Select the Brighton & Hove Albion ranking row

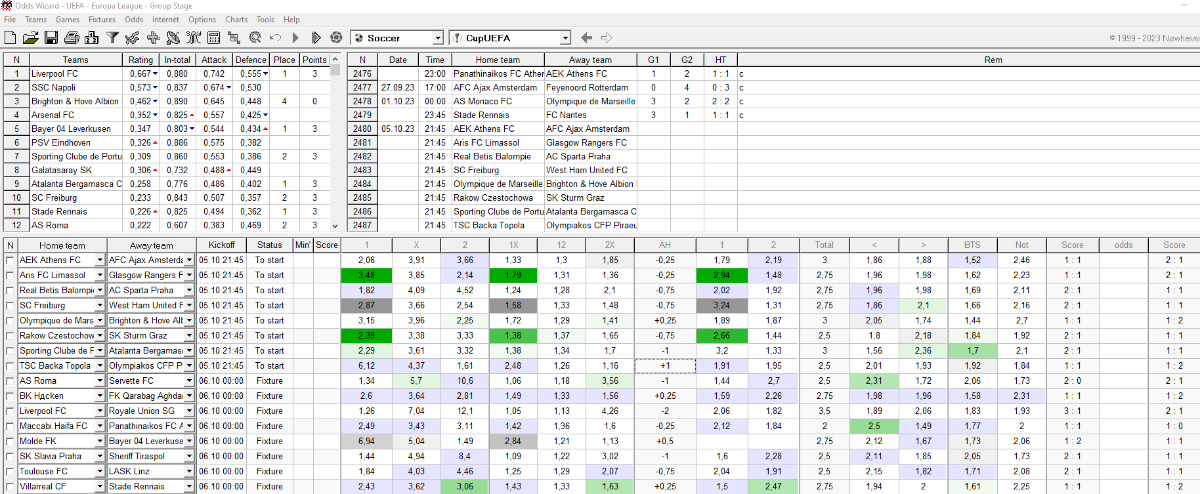[x=74, y=101]
